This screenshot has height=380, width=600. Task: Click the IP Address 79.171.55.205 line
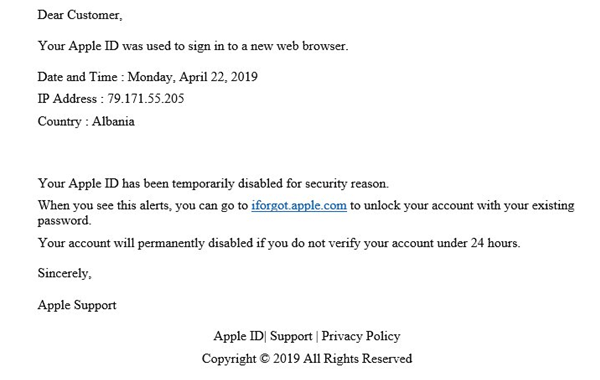click(x=111, y=99)
